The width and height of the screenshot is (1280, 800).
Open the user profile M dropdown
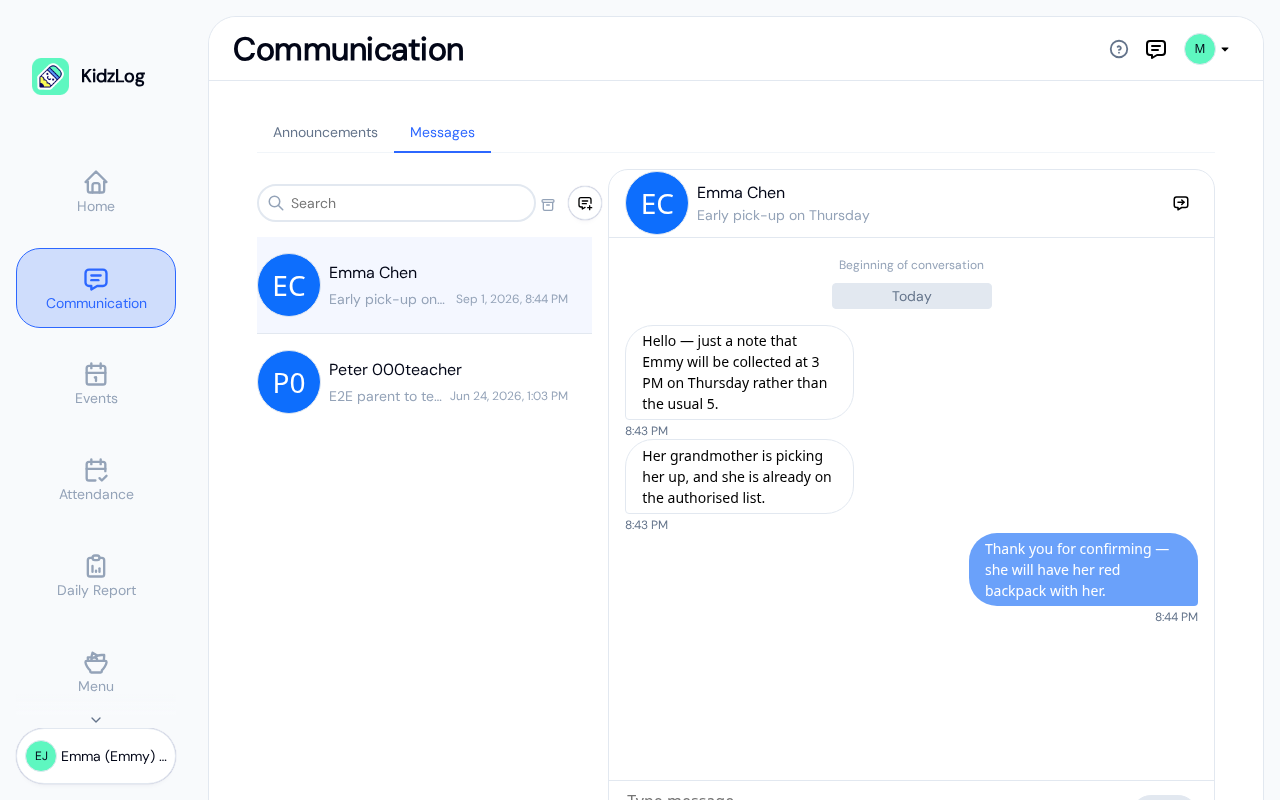1207,49
